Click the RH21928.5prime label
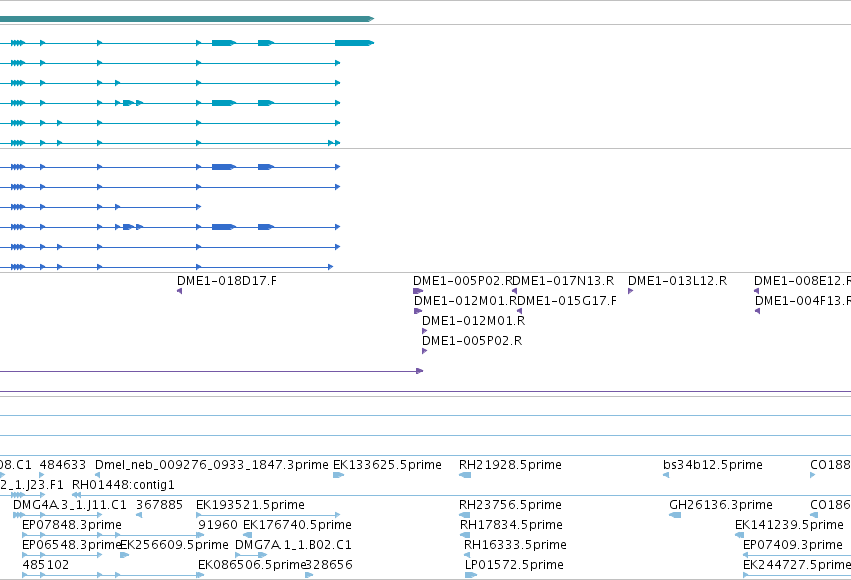Screen dimensions: 851x580 click(x=510, y=465)
